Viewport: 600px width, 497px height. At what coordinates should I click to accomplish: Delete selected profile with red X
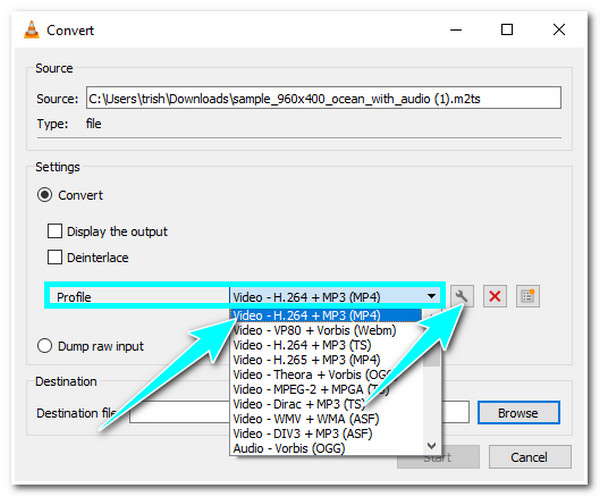click(x=495, y=296)
